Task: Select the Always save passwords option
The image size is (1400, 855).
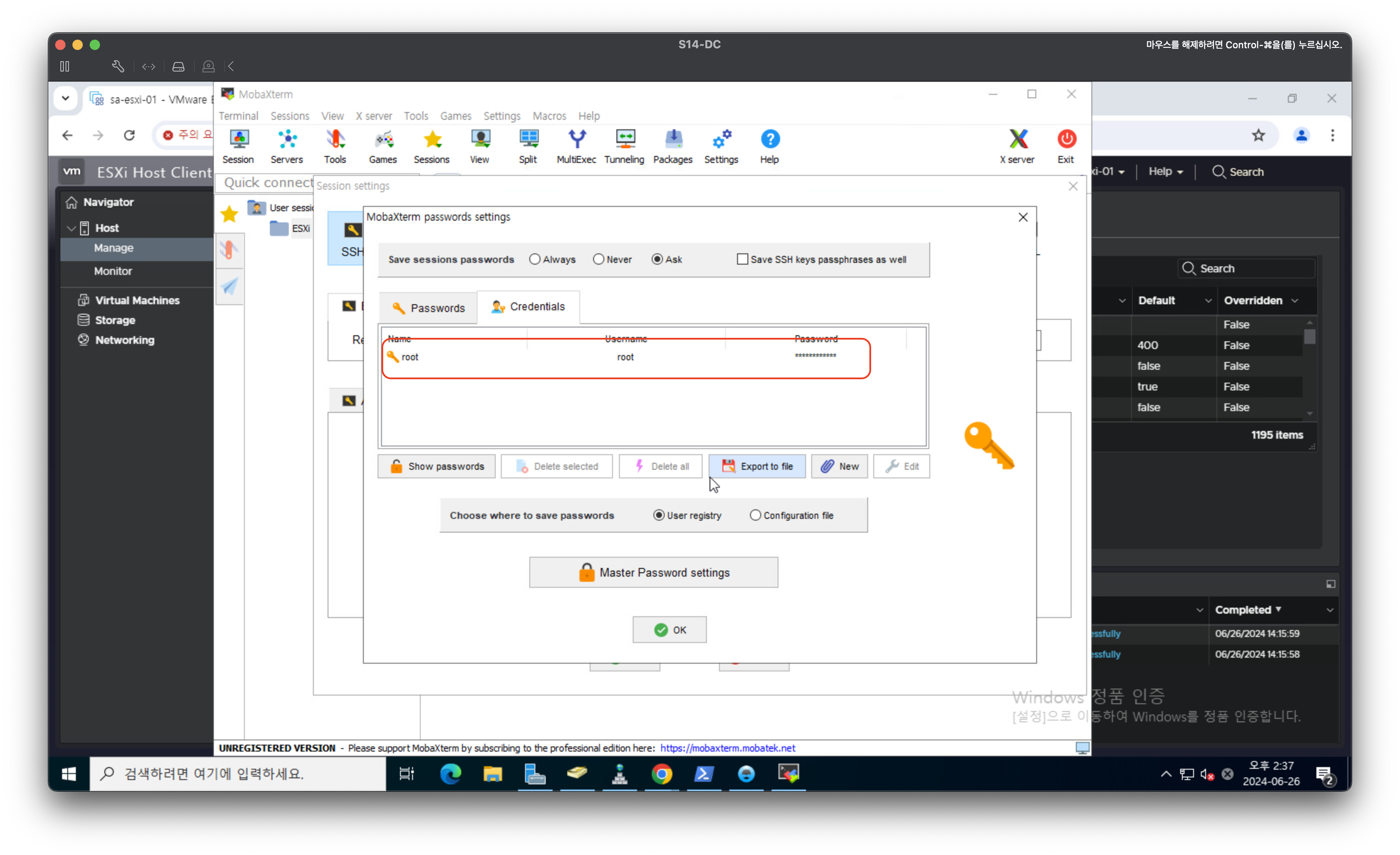Action: coord(534,259)
